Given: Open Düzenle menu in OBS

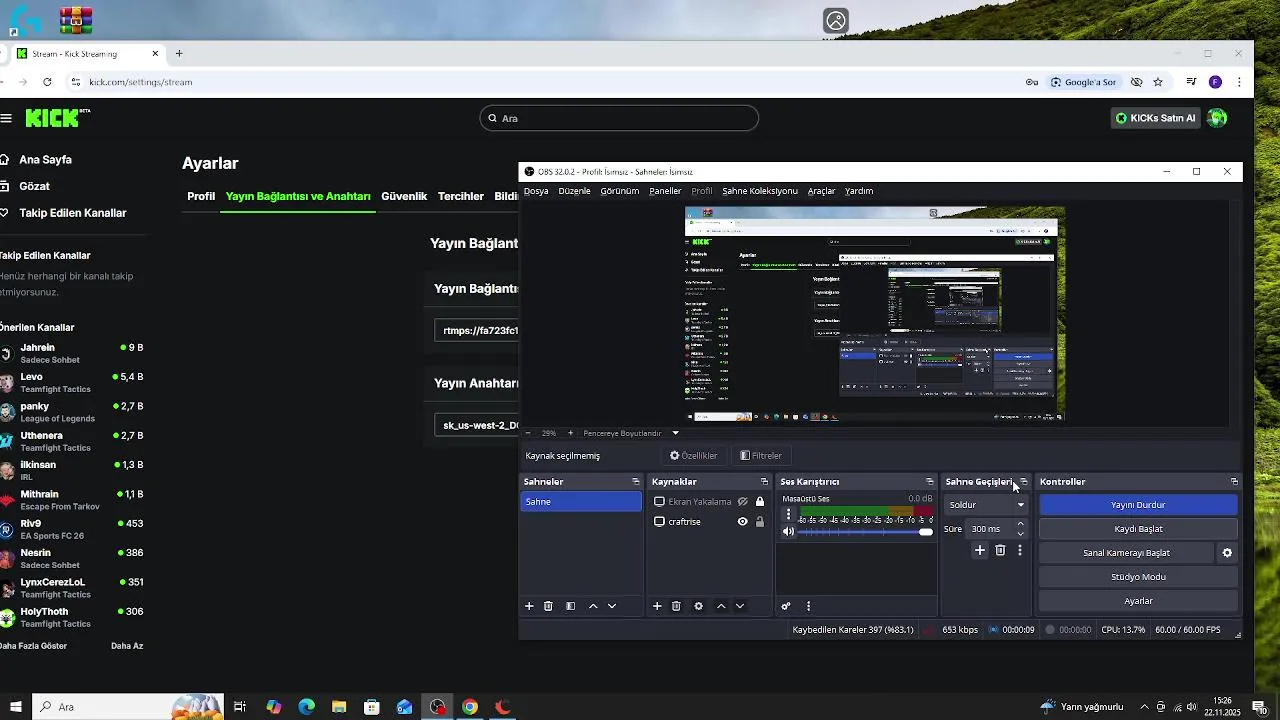Looking at the screenshot, I should 574,191.
